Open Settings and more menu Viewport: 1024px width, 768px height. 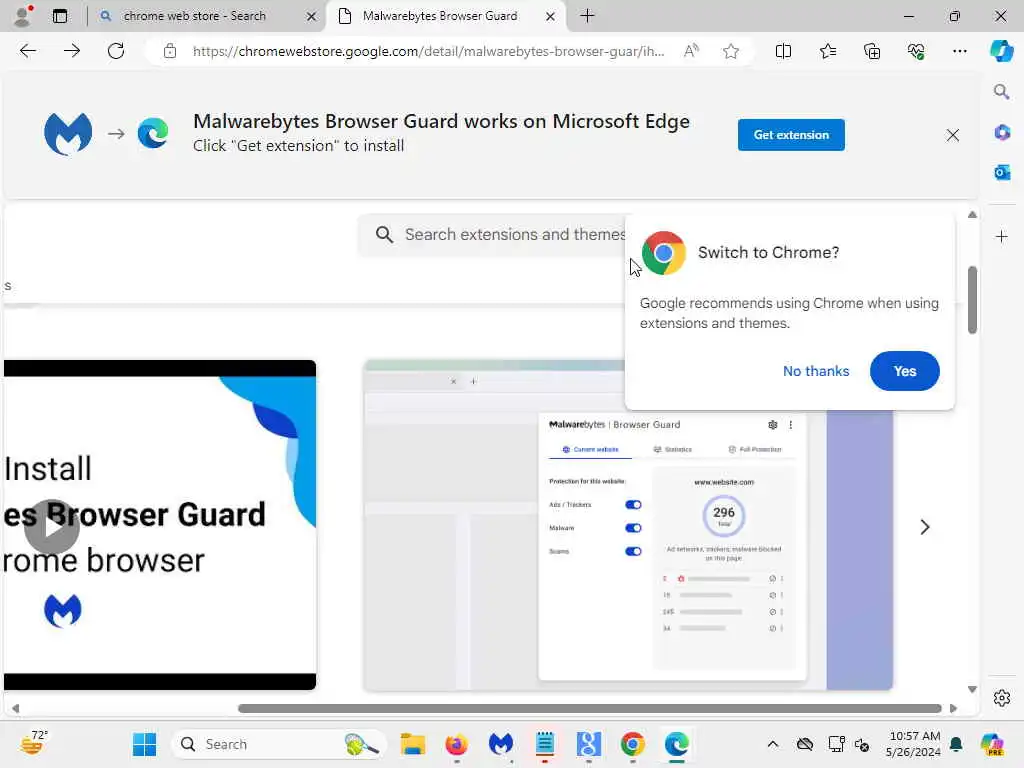(x=959, y=51)
